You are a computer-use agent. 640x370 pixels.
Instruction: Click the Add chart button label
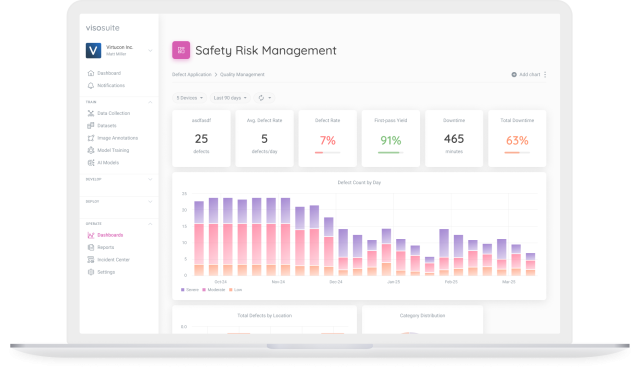529,74
